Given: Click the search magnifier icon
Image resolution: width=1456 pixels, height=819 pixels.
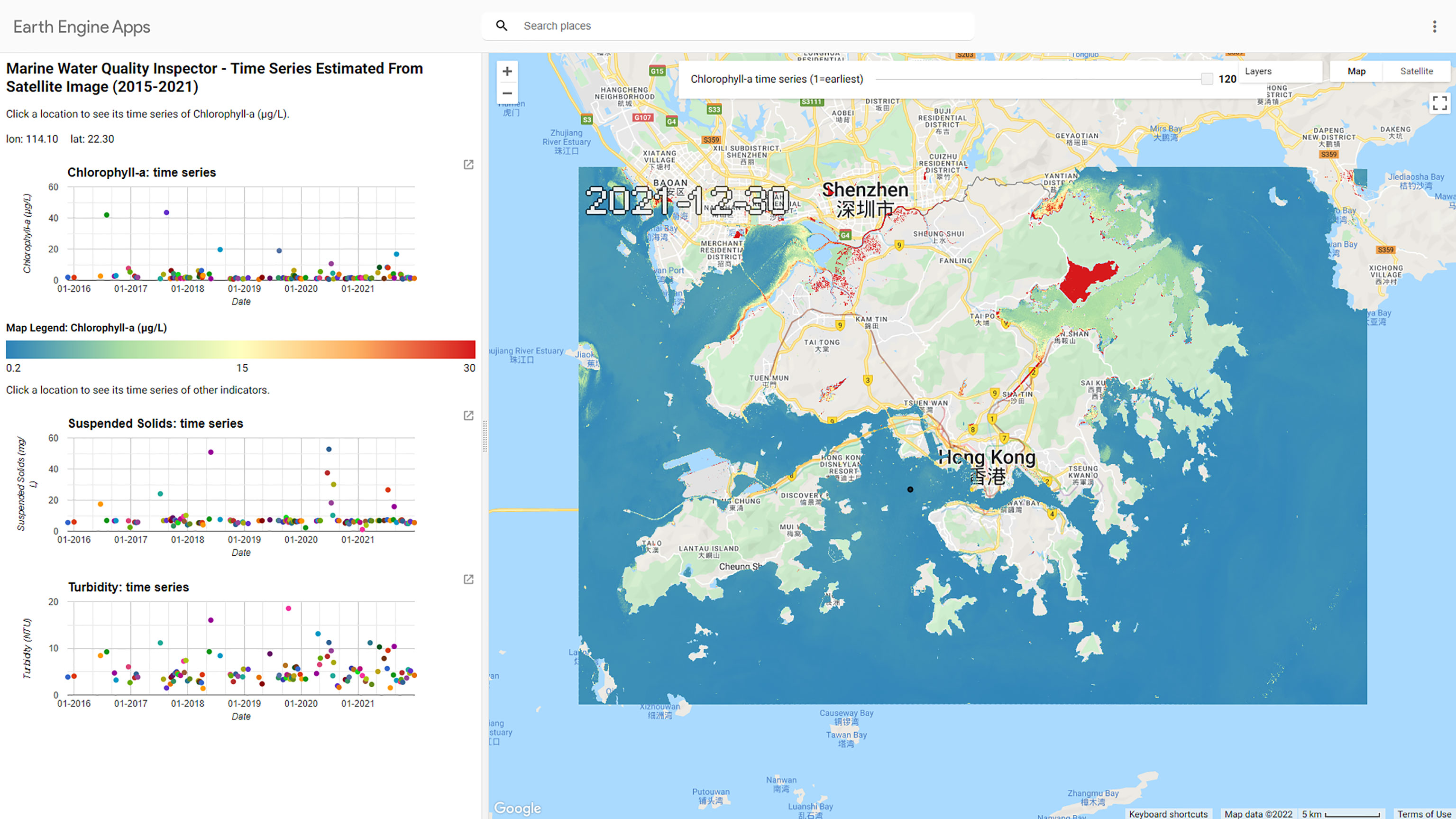Looking at the screenshot, I should coord(501,26).
